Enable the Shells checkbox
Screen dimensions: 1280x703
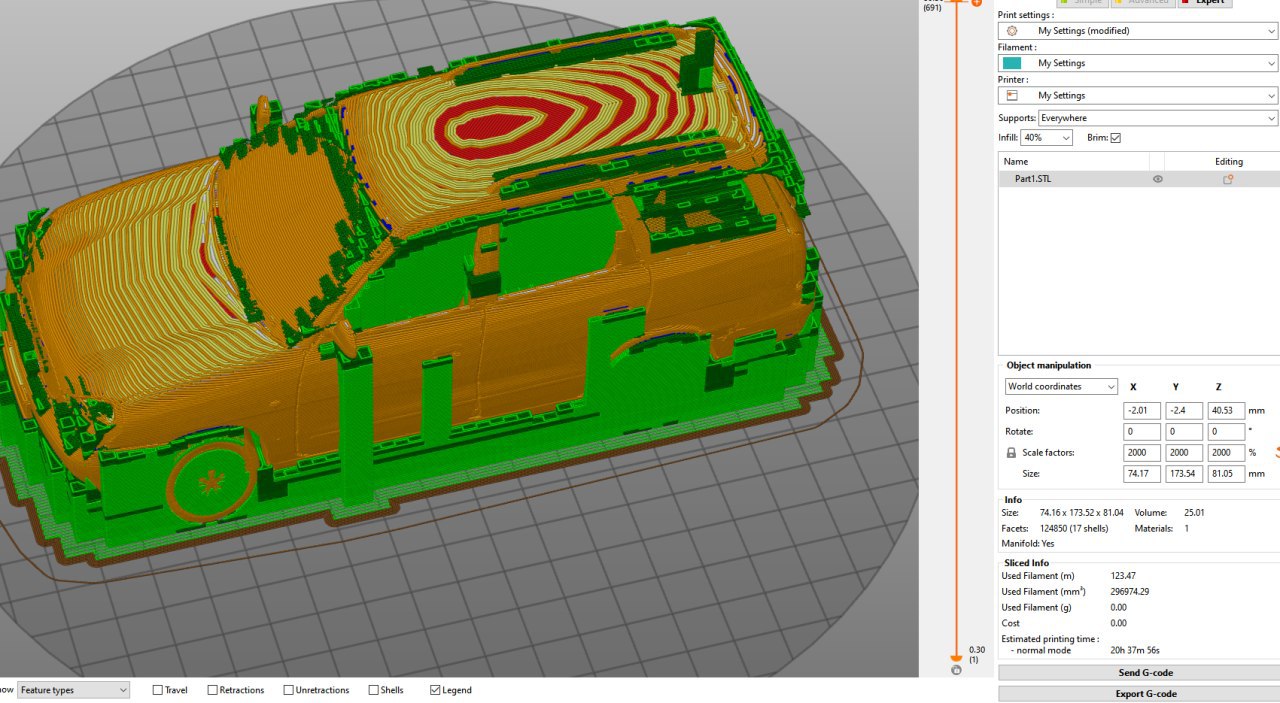tap(374, 690)
